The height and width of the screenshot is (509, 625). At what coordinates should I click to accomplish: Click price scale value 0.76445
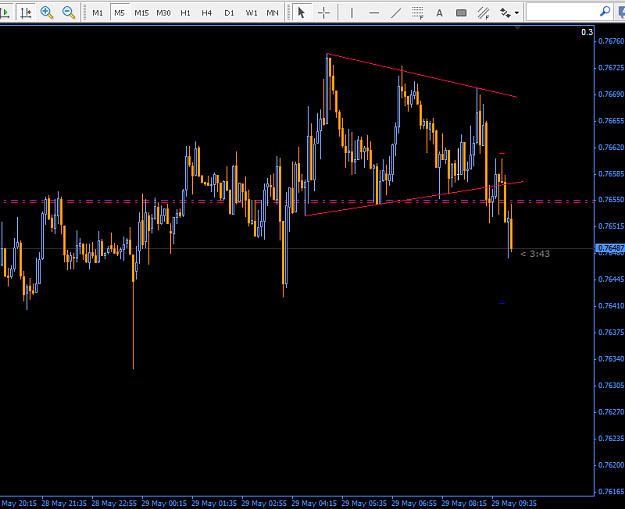(x=611, y=279)
